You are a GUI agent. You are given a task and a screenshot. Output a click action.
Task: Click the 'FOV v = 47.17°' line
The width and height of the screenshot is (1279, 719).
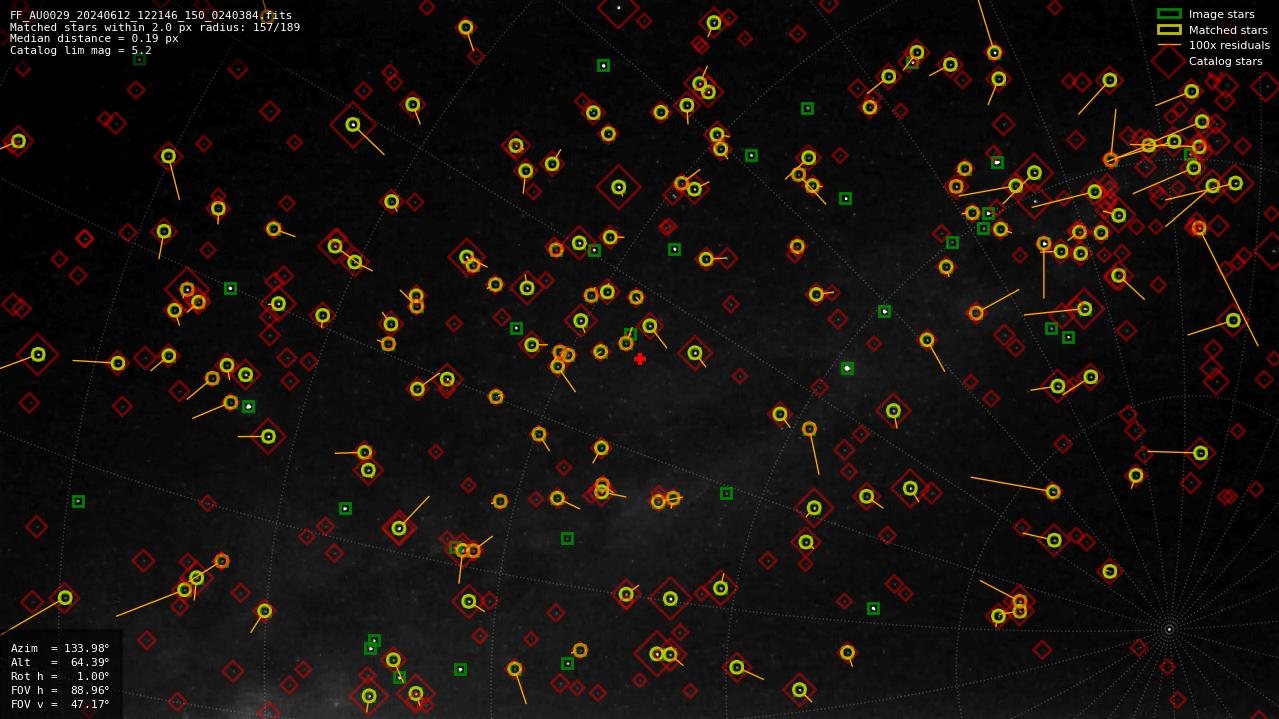(60, 704)
